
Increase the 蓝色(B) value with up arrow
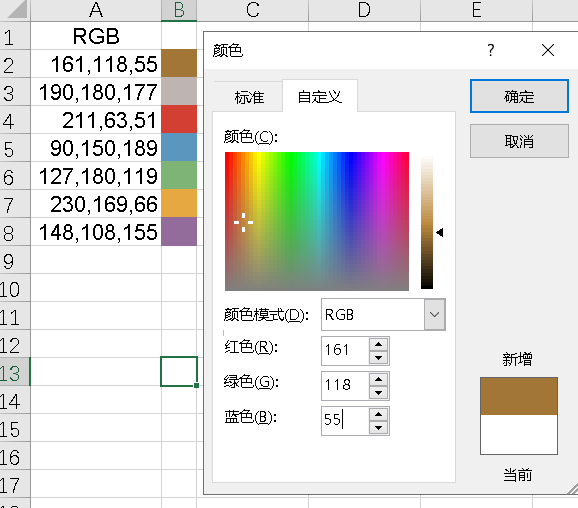379,415
